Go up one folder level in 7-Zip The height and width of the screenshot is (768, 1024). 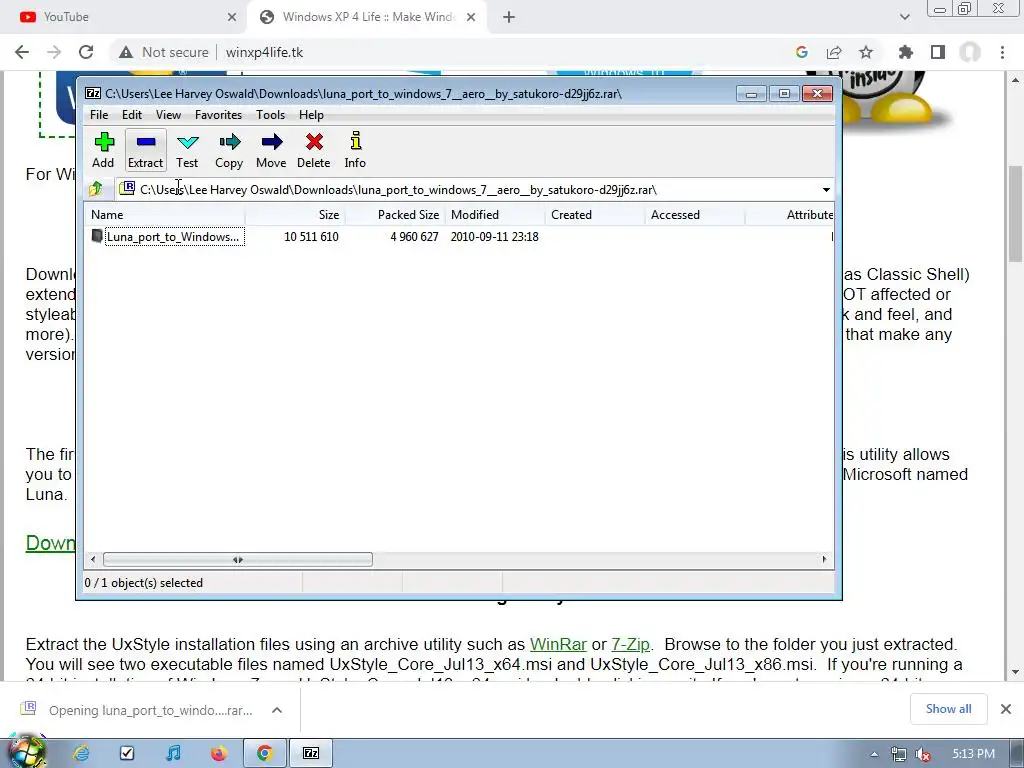(x=96, y=189)
